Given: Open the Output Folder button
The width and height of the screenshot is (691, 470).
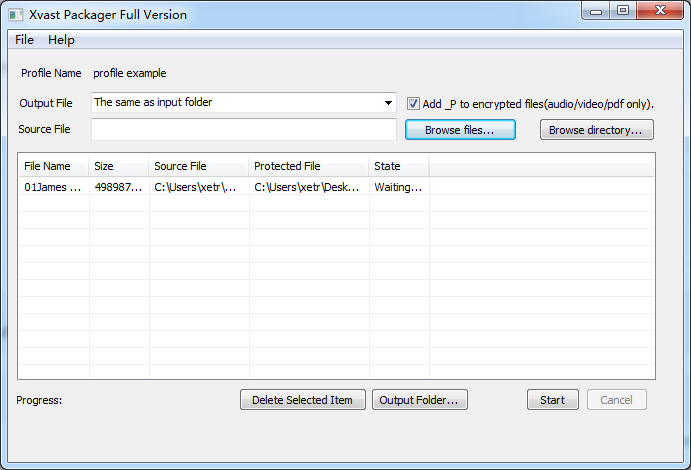Looking at the screenshot, I should pos(420,400).
